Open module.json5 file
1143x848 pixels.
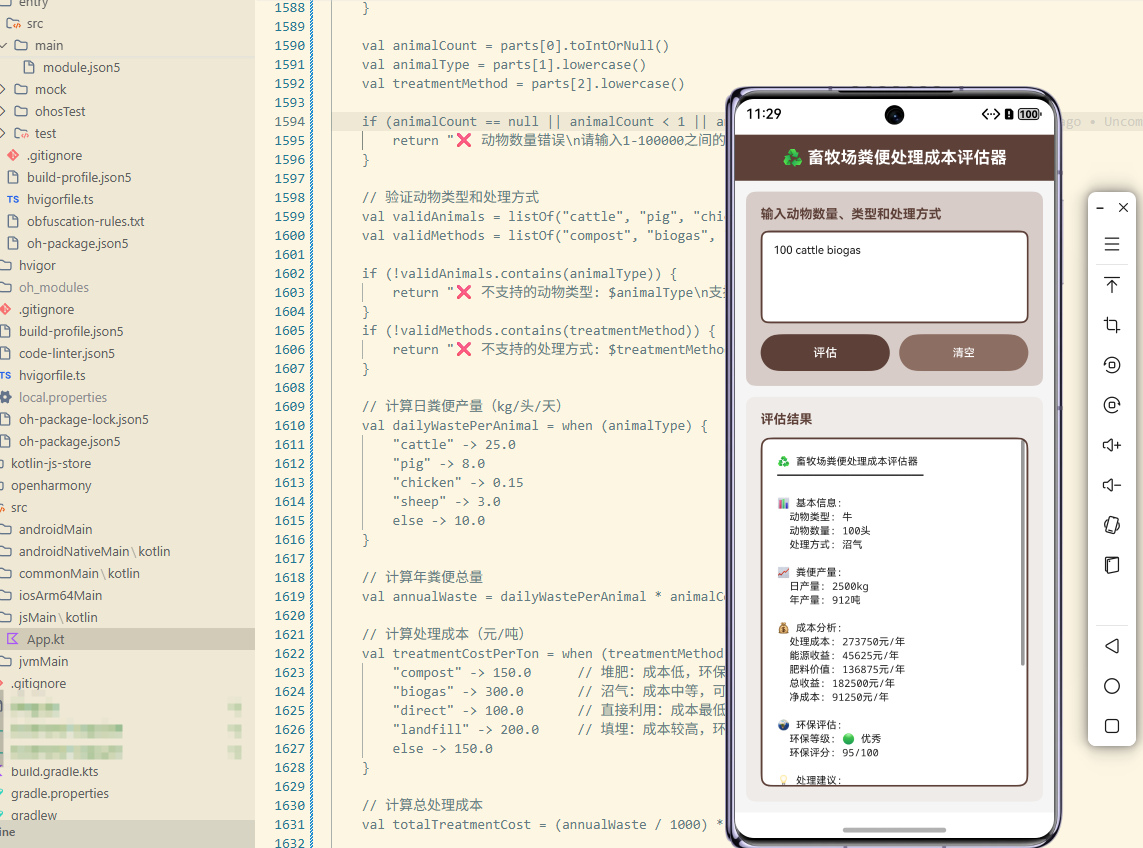click(81, 67)
